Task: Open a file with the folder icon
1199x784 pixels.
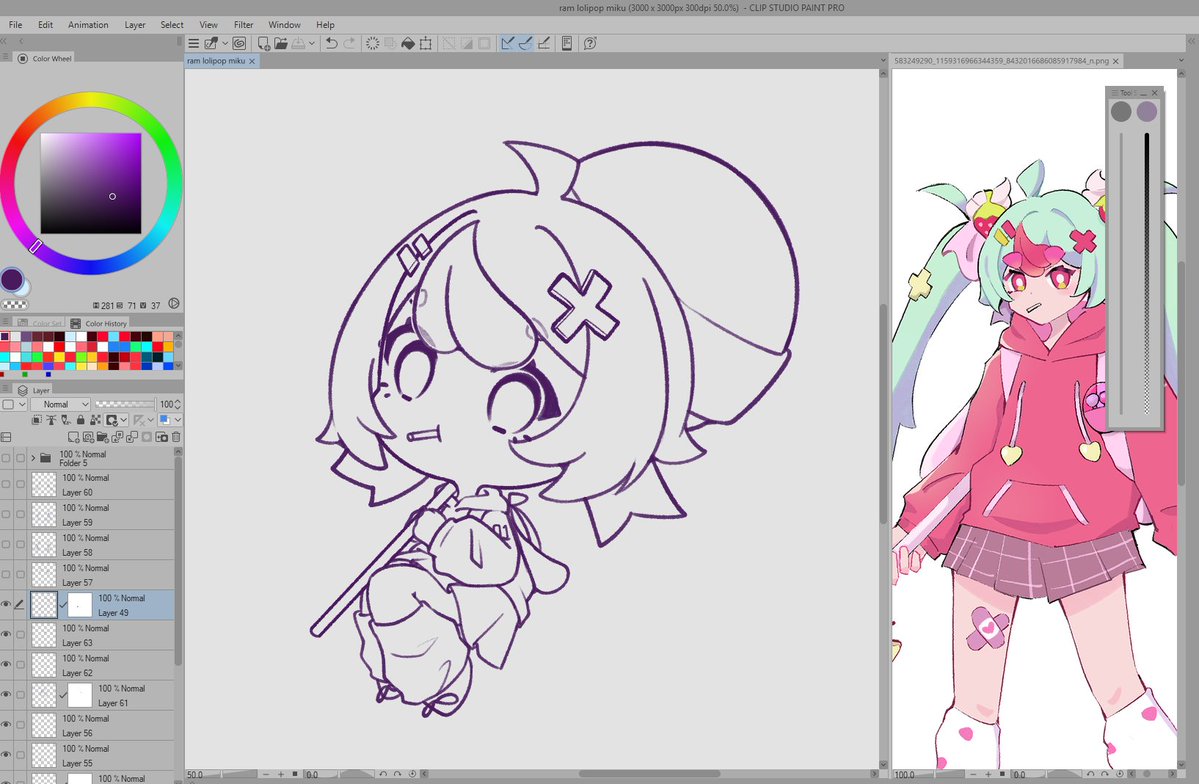Action: click(281, 44)
